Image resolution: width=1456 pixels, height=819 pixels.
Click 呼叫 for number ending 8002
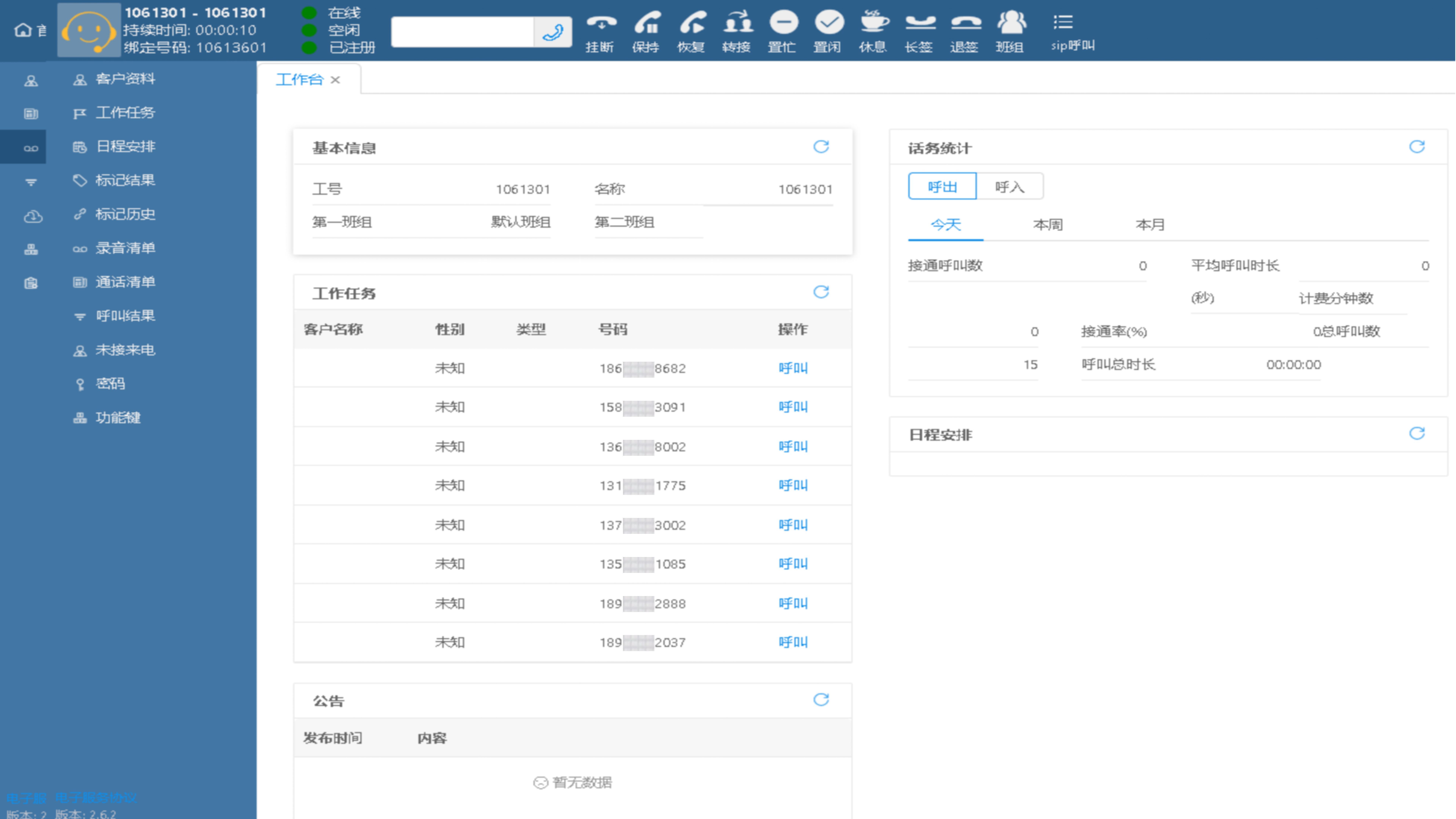793,446
